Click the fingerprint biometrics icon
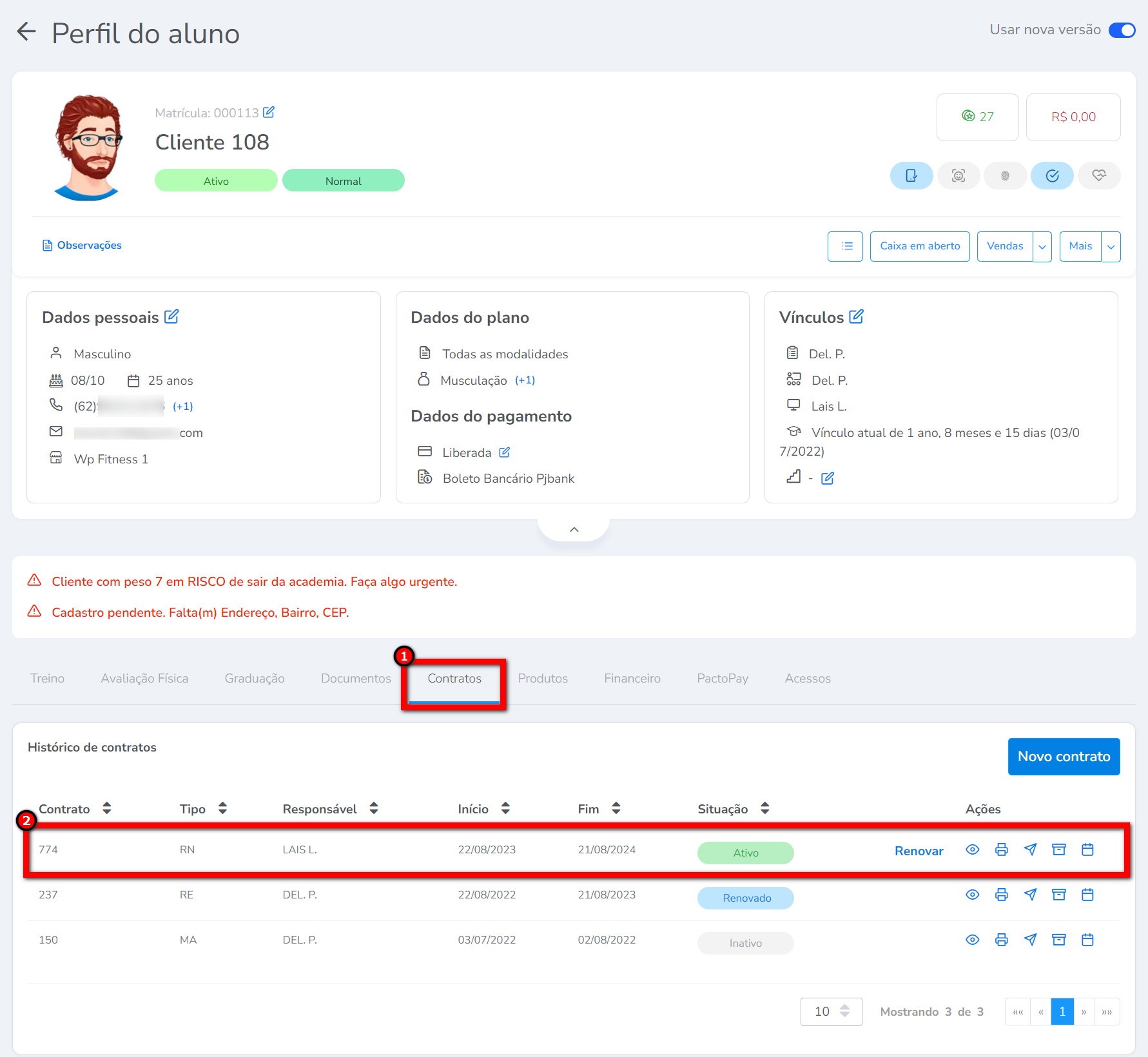The image size is (1148, 1057). (1005, 176)
